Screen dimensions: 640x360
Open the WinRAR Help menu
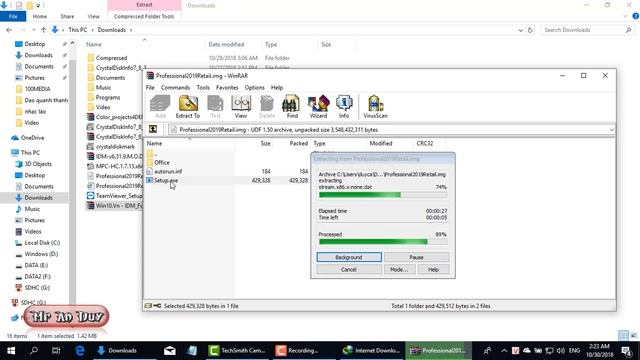click(x=277, y=87)
